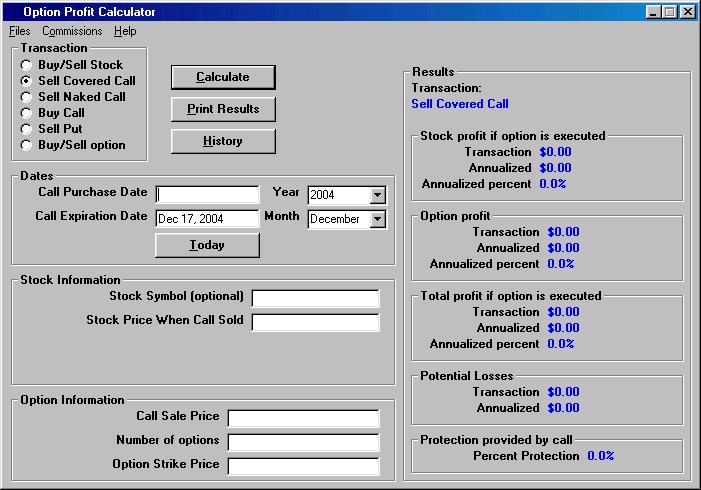This screenshot has width=701, height=490.
Task: Close the Option Profit Calculator window
Action: 688,12
